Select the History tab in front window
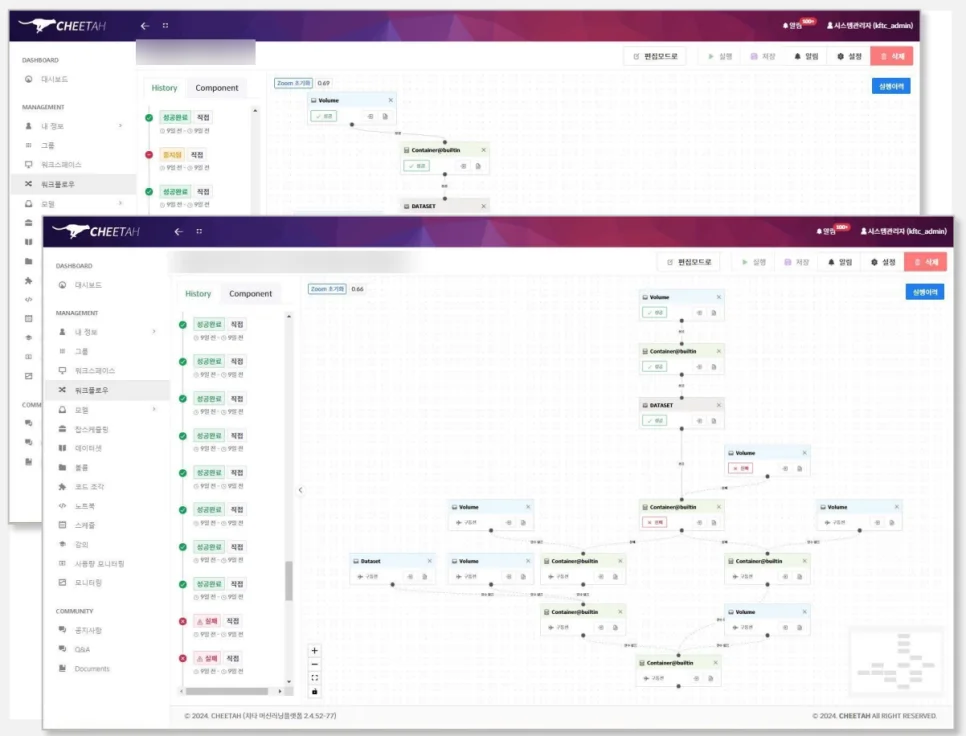966x736 pixels. [198, 294]
